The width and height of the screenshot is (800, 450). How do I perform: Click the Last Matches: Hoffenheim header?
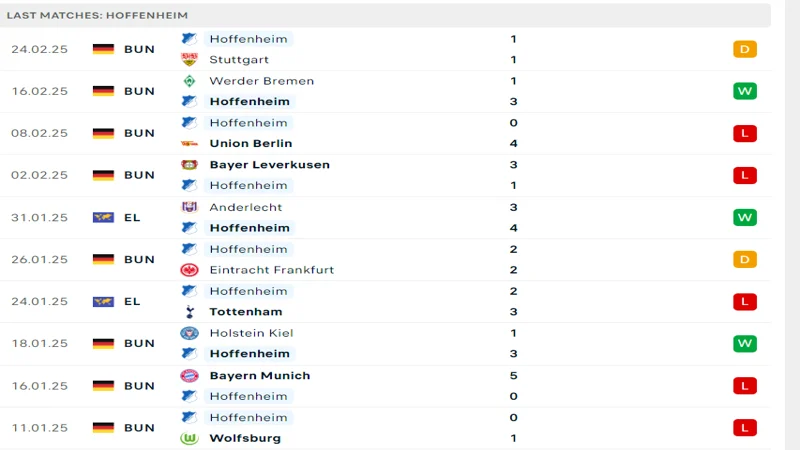(x=97, y=15)
